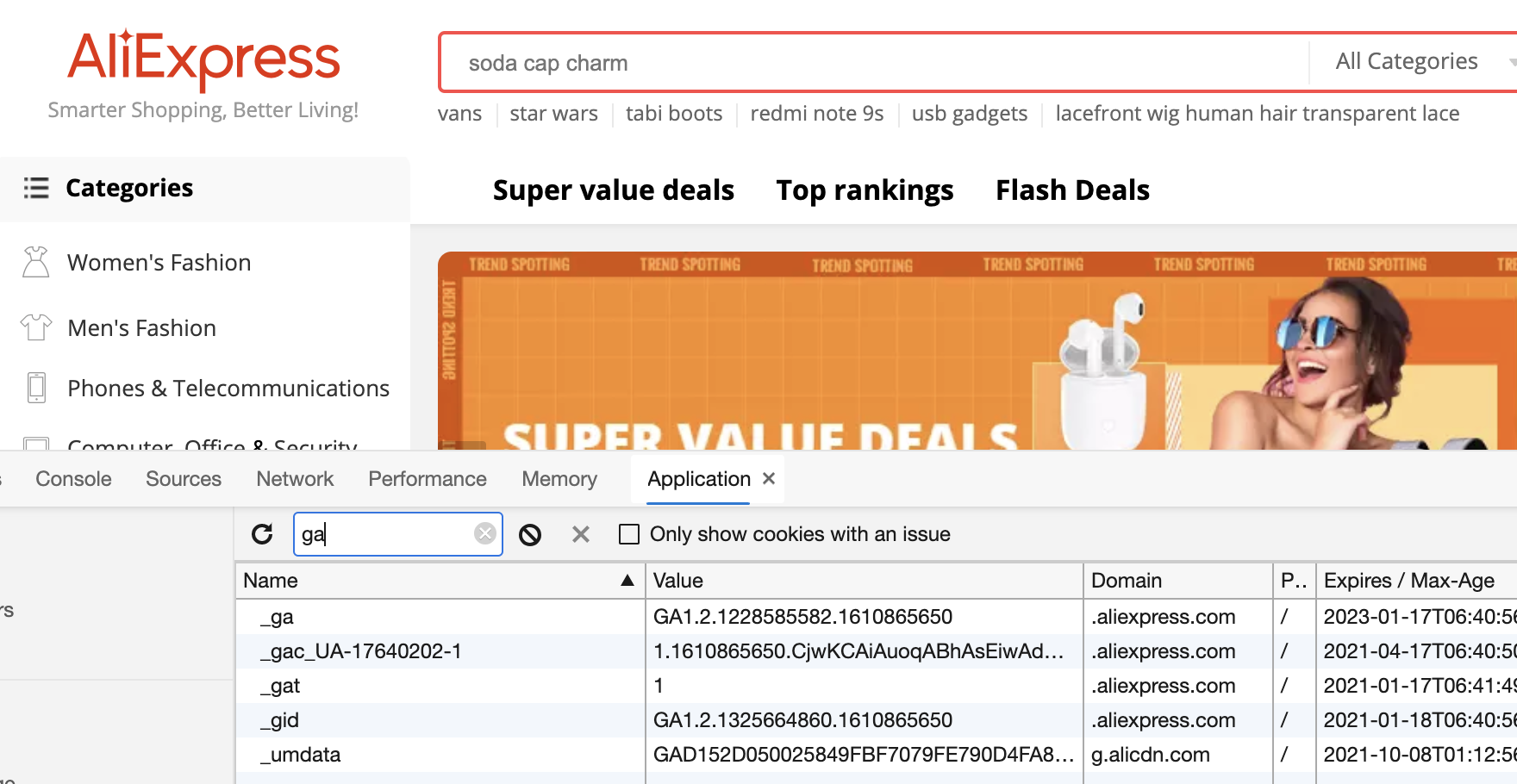Click the _gat value cell showing 1
This screenshot has width=1517, height=784.
pyautogui.click(x=865, y=686)
